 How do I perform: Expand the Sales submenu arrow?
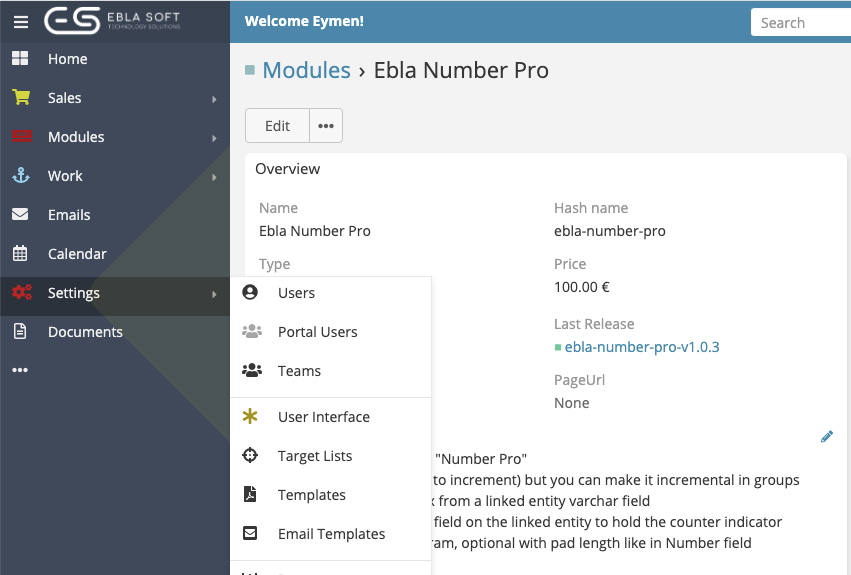tap(214, 99)
